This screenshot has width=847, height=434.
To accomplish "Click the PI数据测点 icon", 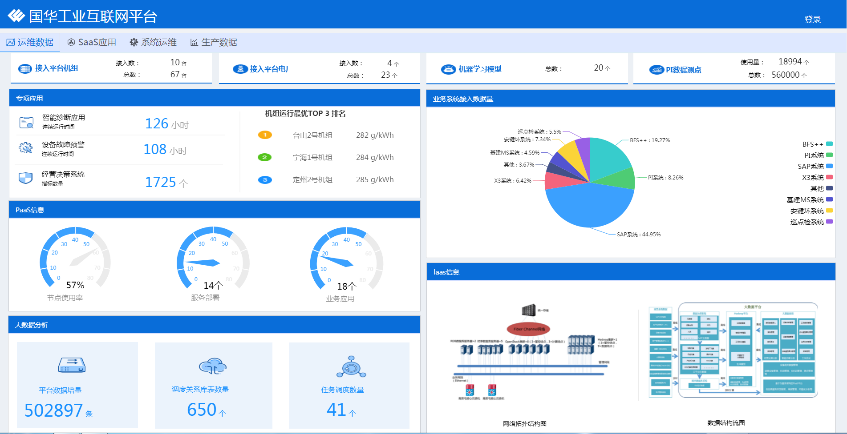I will [x=656, y=69].
